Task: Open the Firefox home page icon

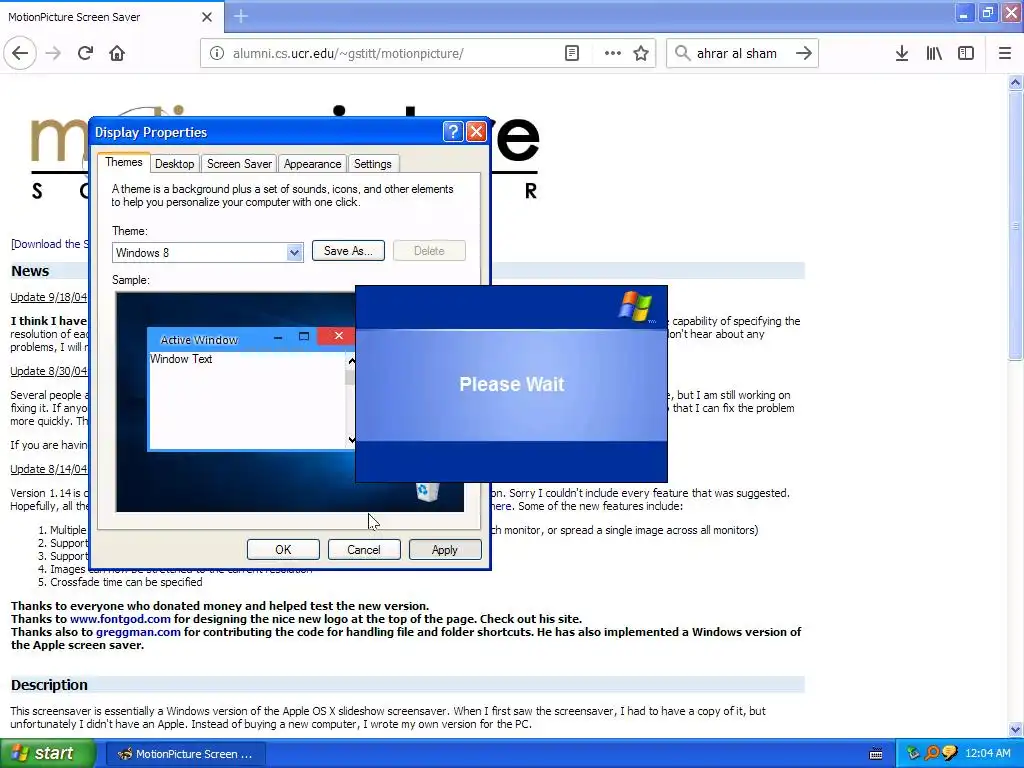Action: tap(117, 54)
